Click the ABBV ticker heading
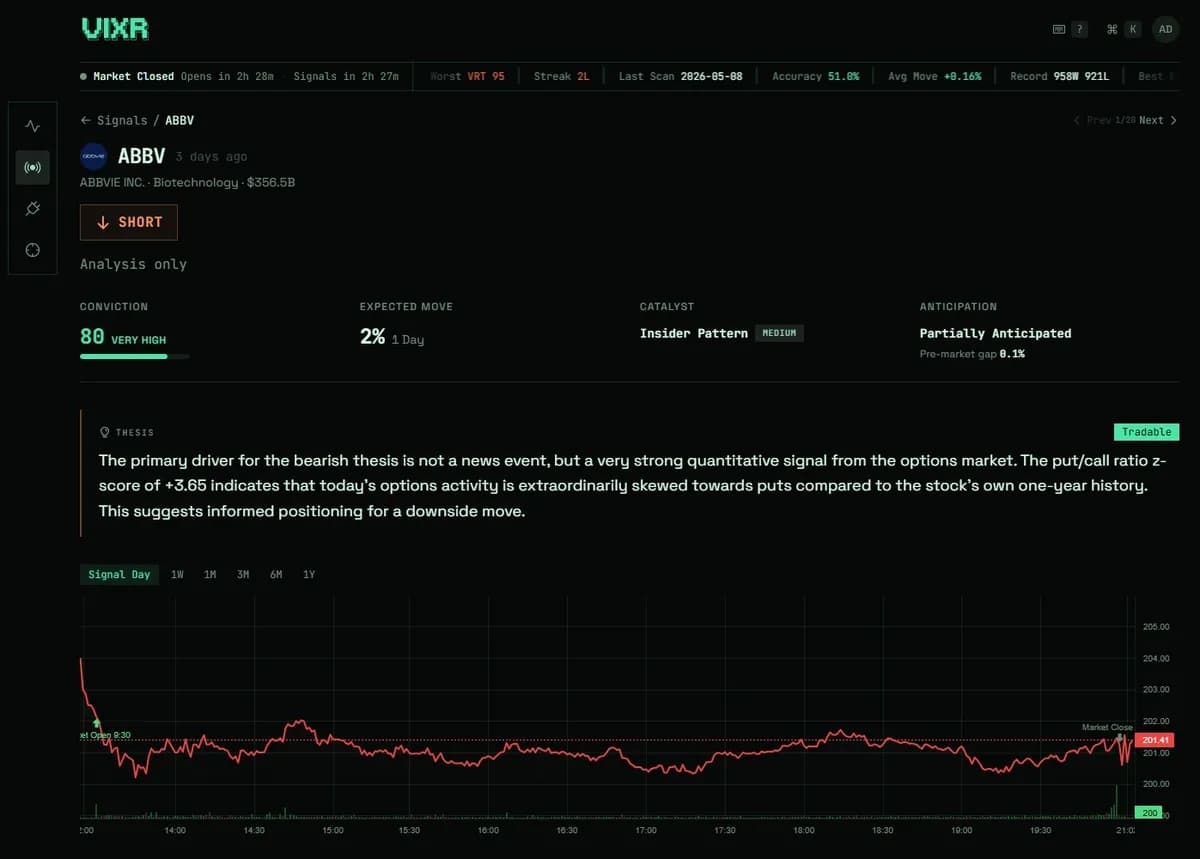Screen dimensions: 1200x859 [x=141, y=156]
